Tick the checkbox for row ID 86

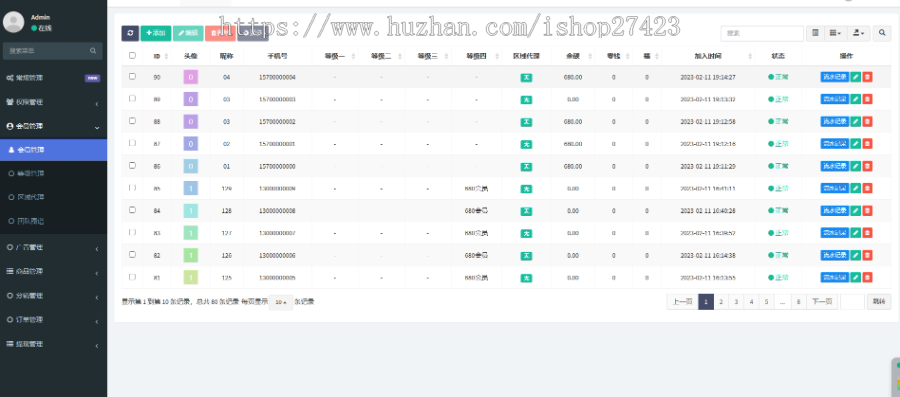click(133, 165)
